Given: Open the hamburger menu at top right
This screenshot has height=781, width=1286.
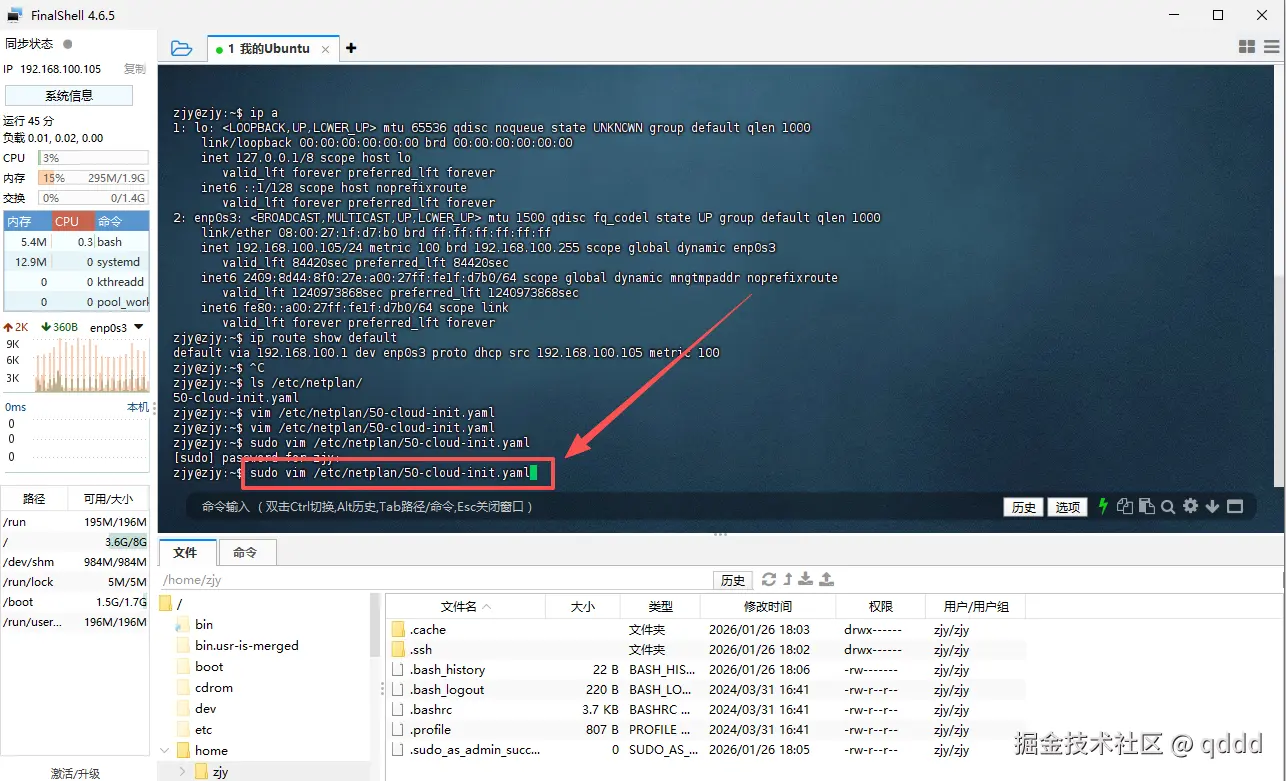Looking at the screenshot, I should [x=1272, y=47].
